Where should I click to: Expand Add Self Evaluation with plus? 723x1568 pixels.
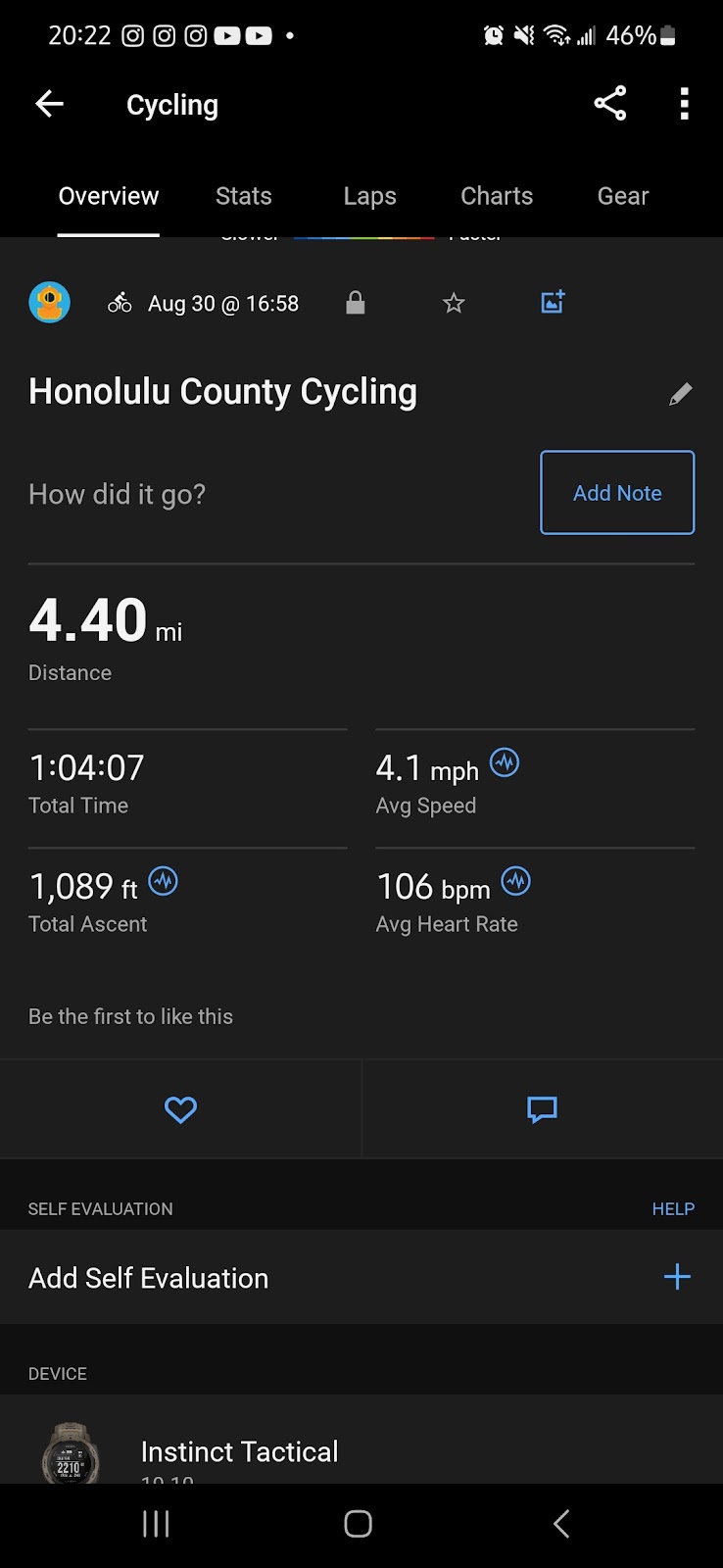(677, 1277)
